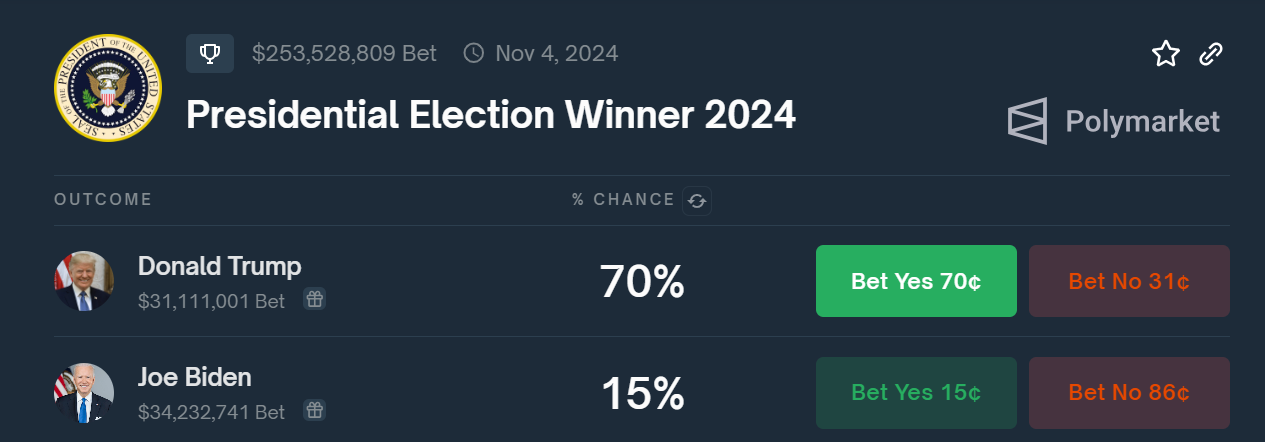Click Joe Biden's avatar photo
The image size is (1265, 442).
click(x=84, y=393)
